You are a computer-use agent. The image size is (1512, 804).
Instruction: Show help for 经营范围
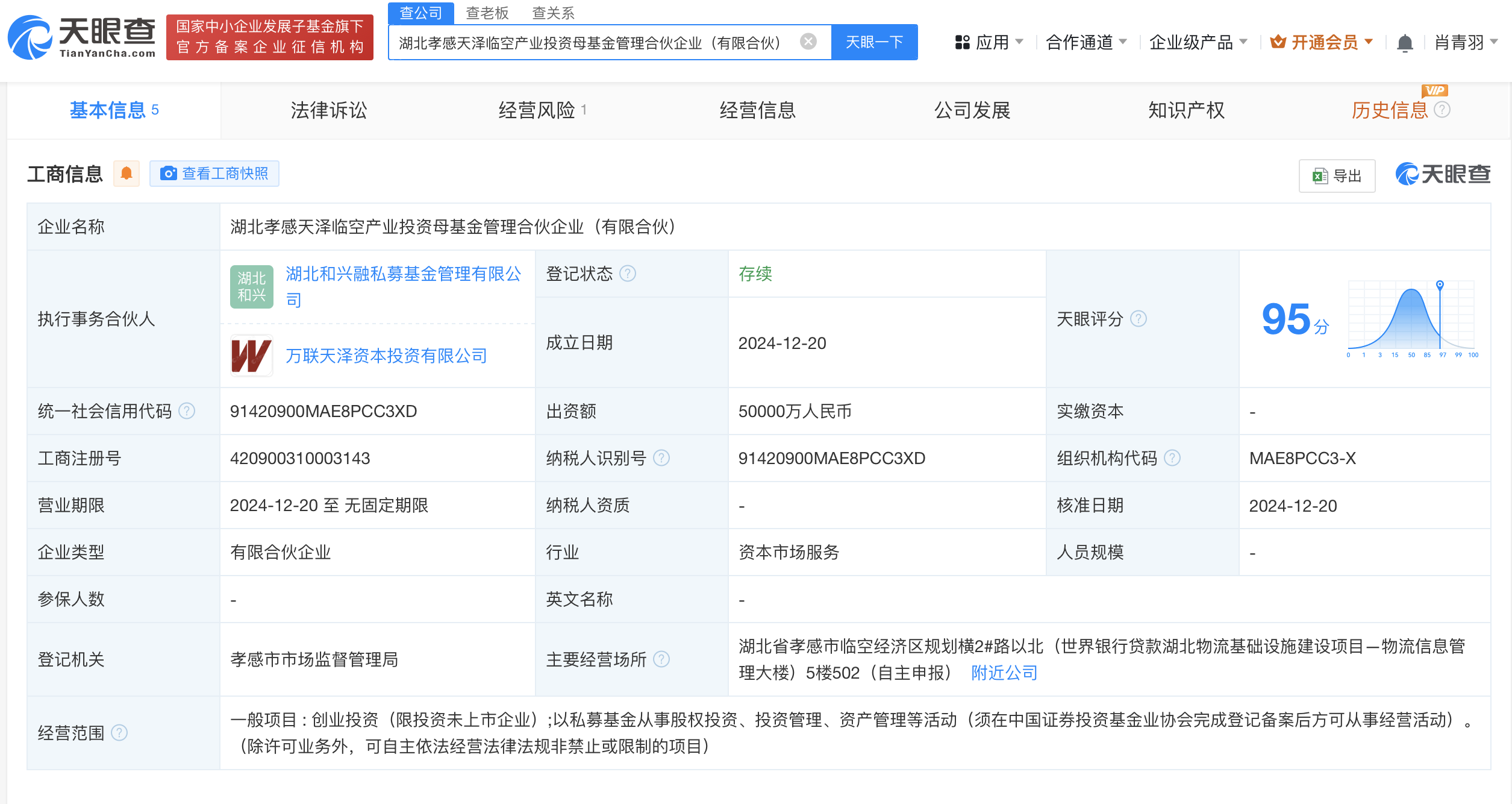pos(119,733)
